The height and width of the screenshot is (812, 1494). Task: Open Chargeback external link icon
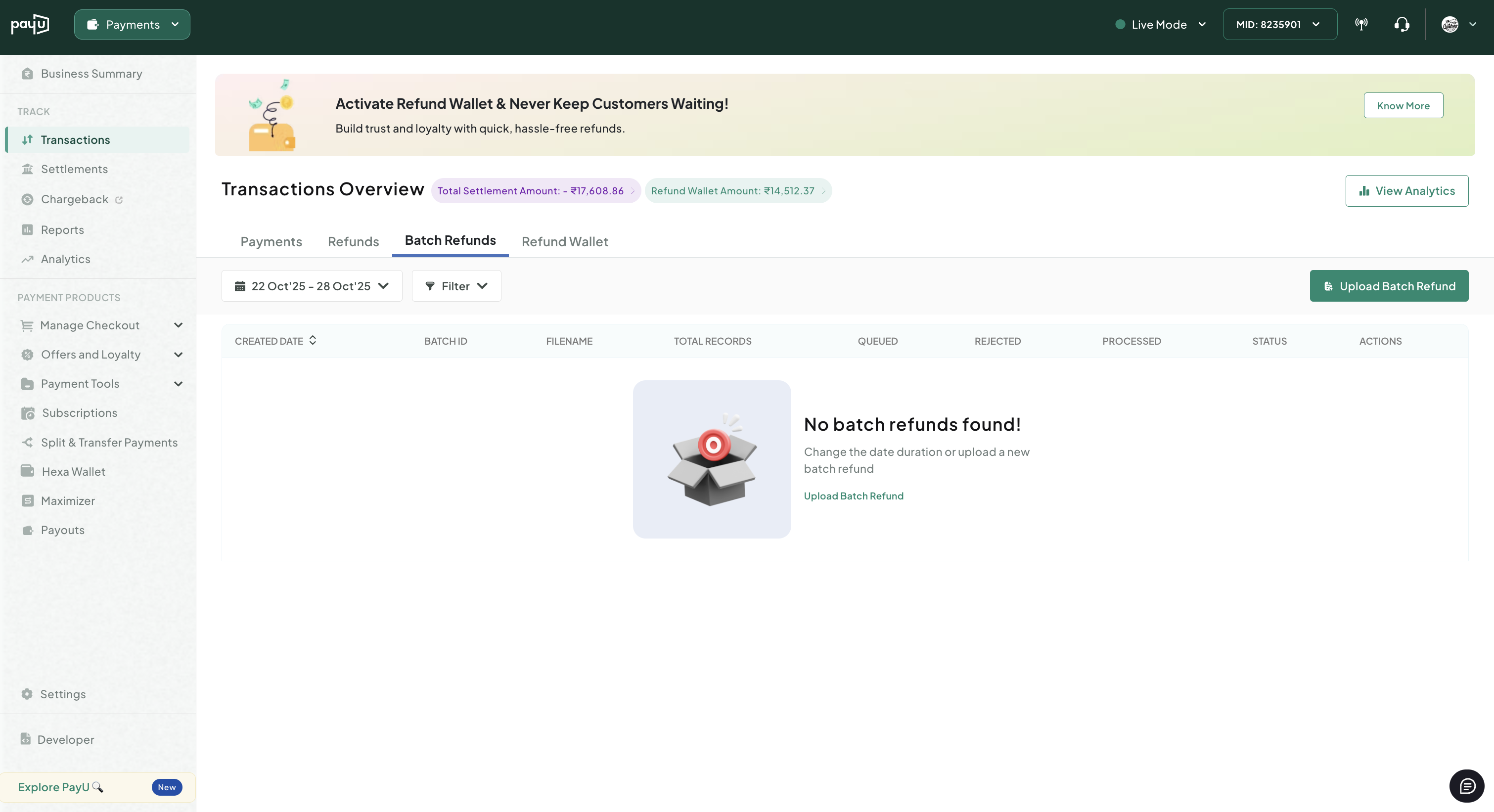pos(119,200)
